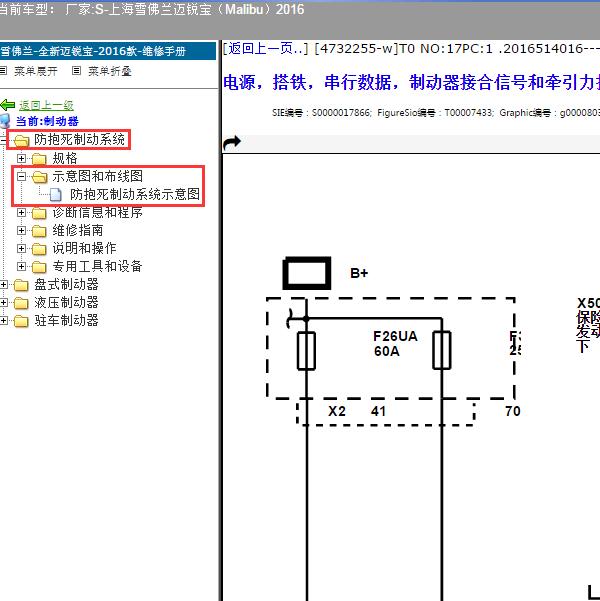Click the 维修手册 panel header
This screenshot has width=600, height=601.
tap(108, 51)
